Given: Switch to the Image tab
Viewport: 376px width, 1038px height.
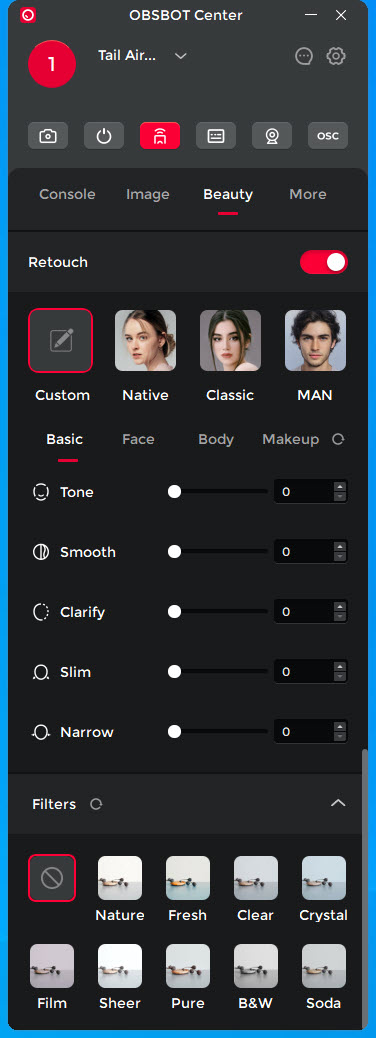Looking at the screenshot, I should (x=148, y=194).
